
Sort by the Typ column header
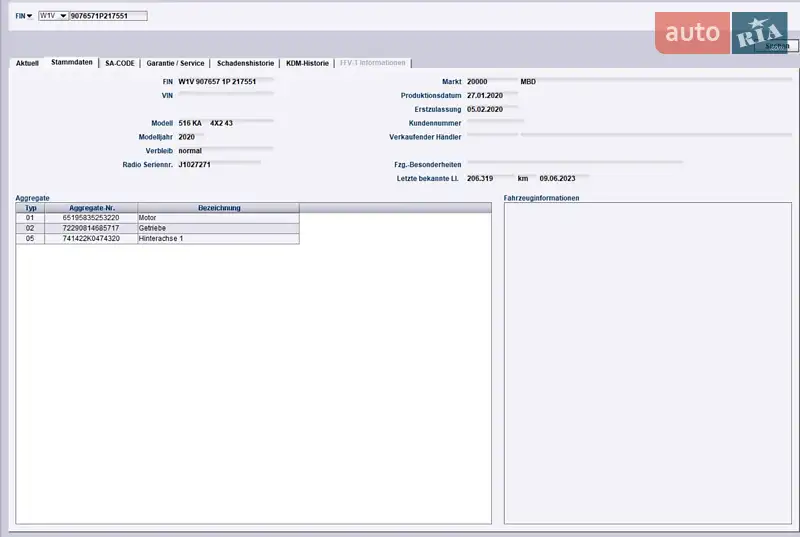(30, 208)
